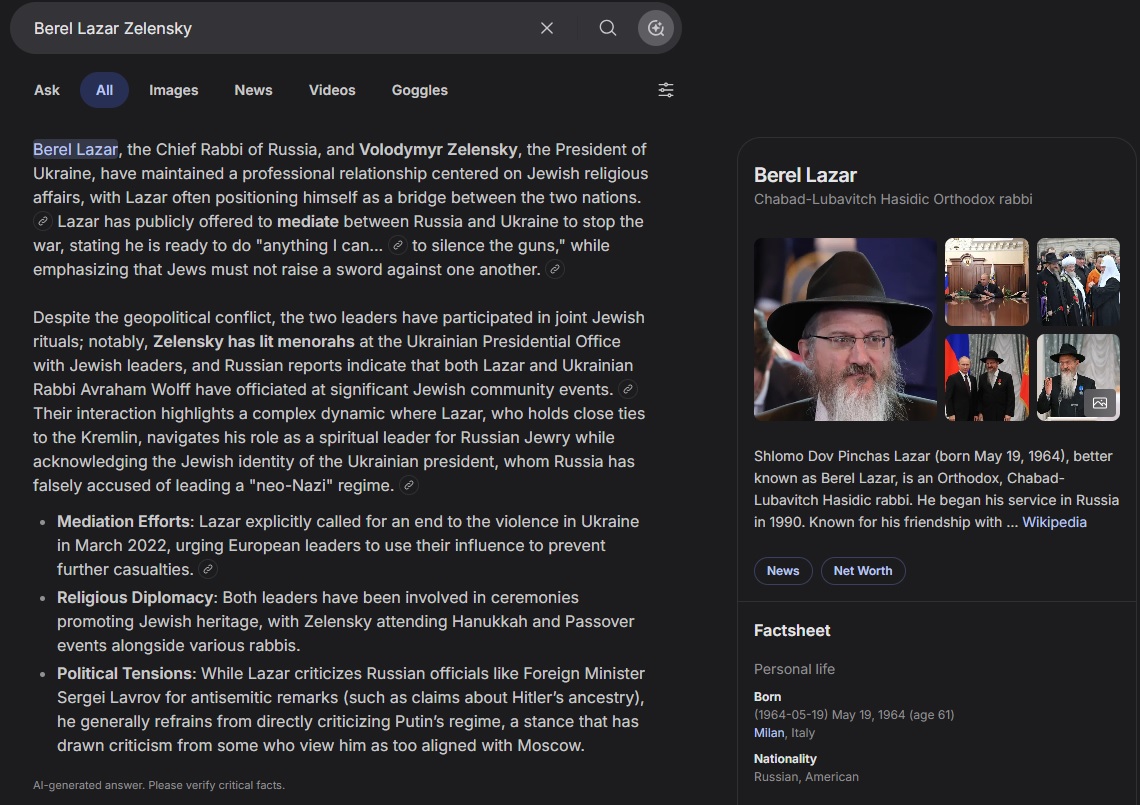The width and height of the screenshot is (1140, 805).
Task: Open the large portrait photo of Berel Lazar
Action: 846,329
